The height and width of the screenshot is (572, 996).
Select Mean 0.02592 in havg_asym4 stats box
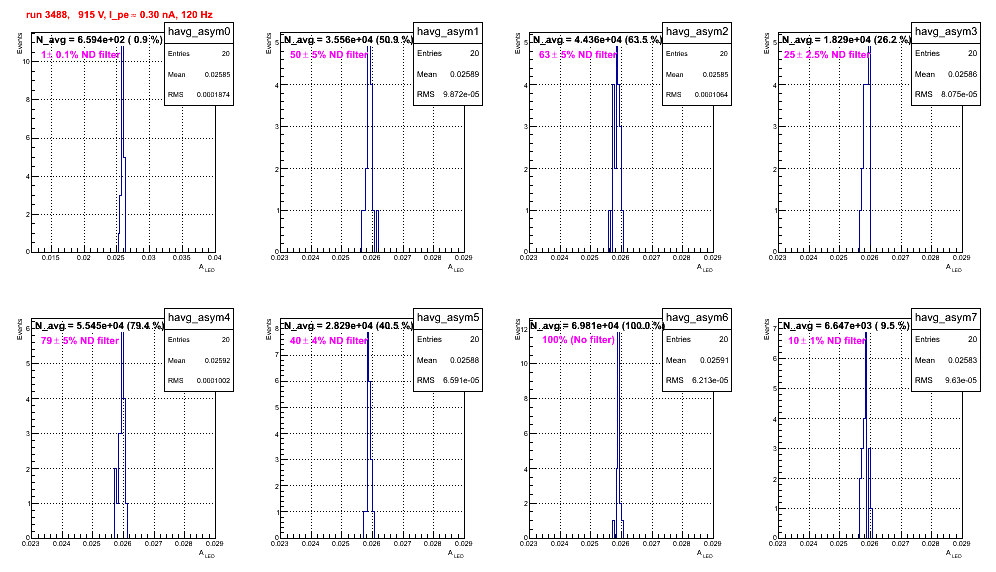199,360
